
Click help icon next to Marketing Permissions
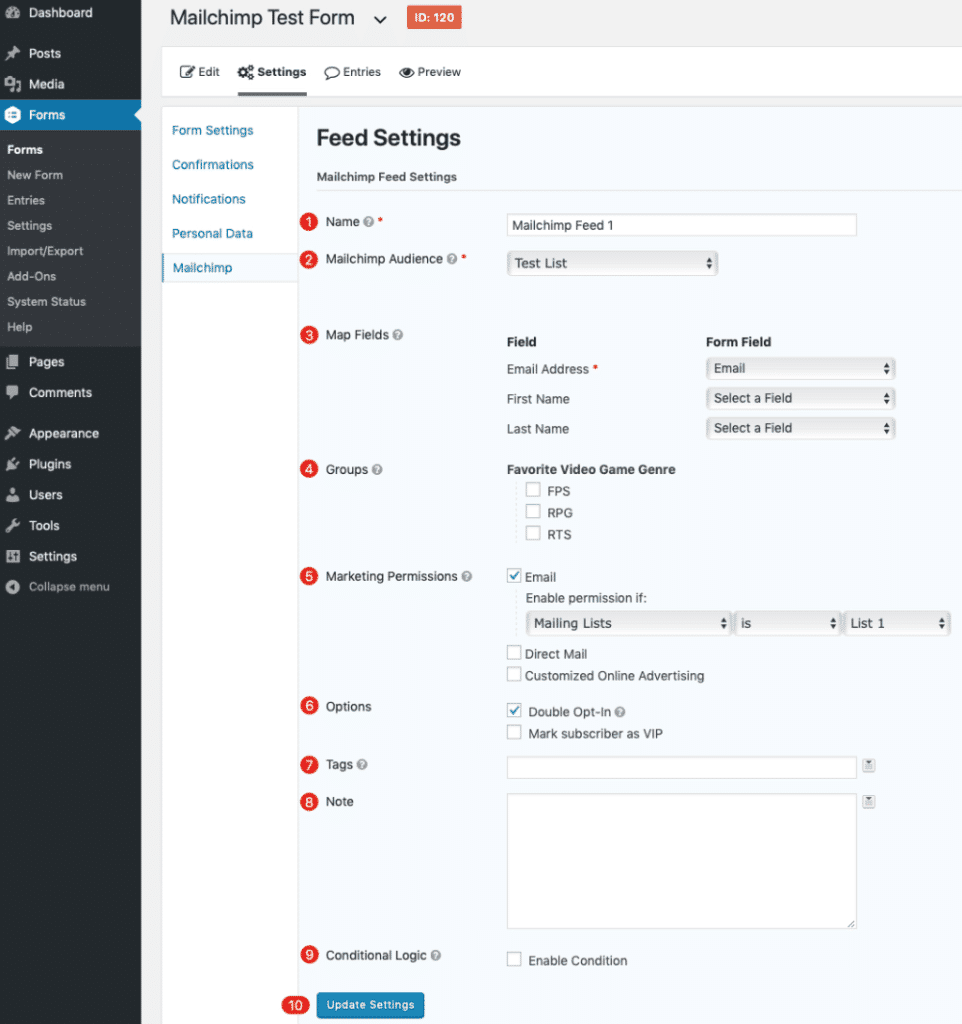coord(466,577)
